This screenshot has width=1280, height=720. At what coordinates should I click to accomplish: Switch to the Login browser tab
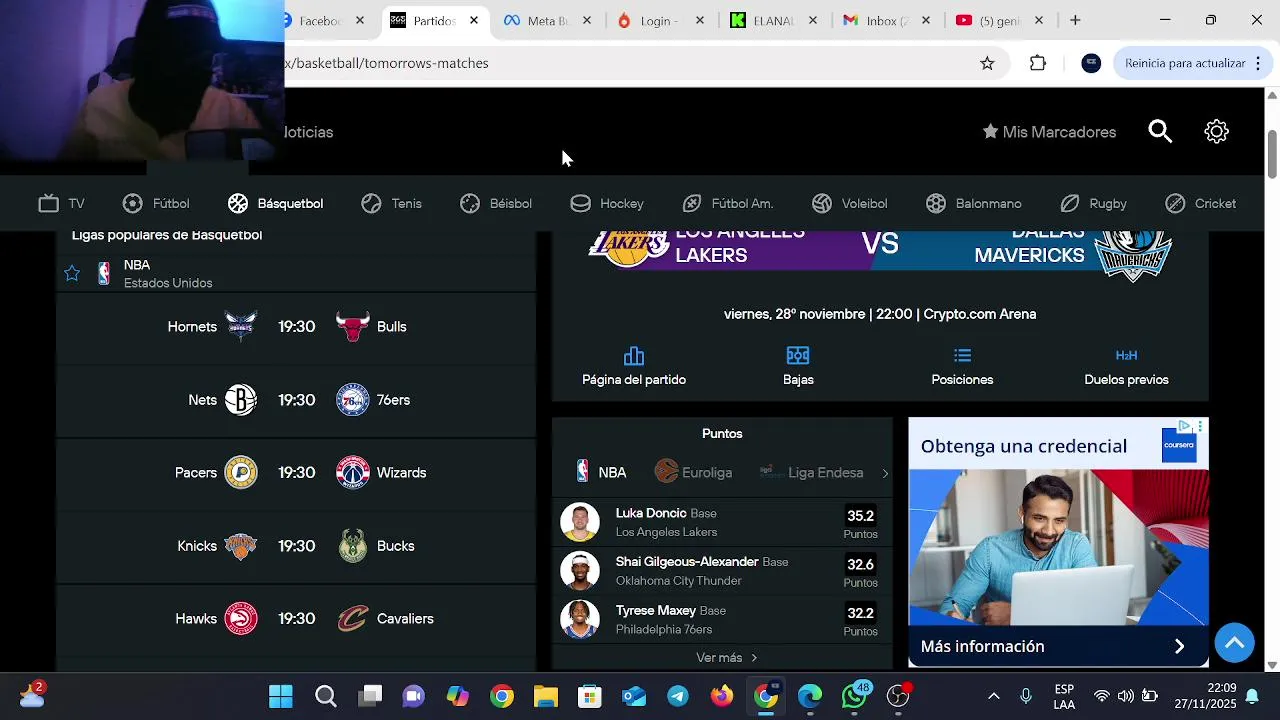[x=660, y=20]
